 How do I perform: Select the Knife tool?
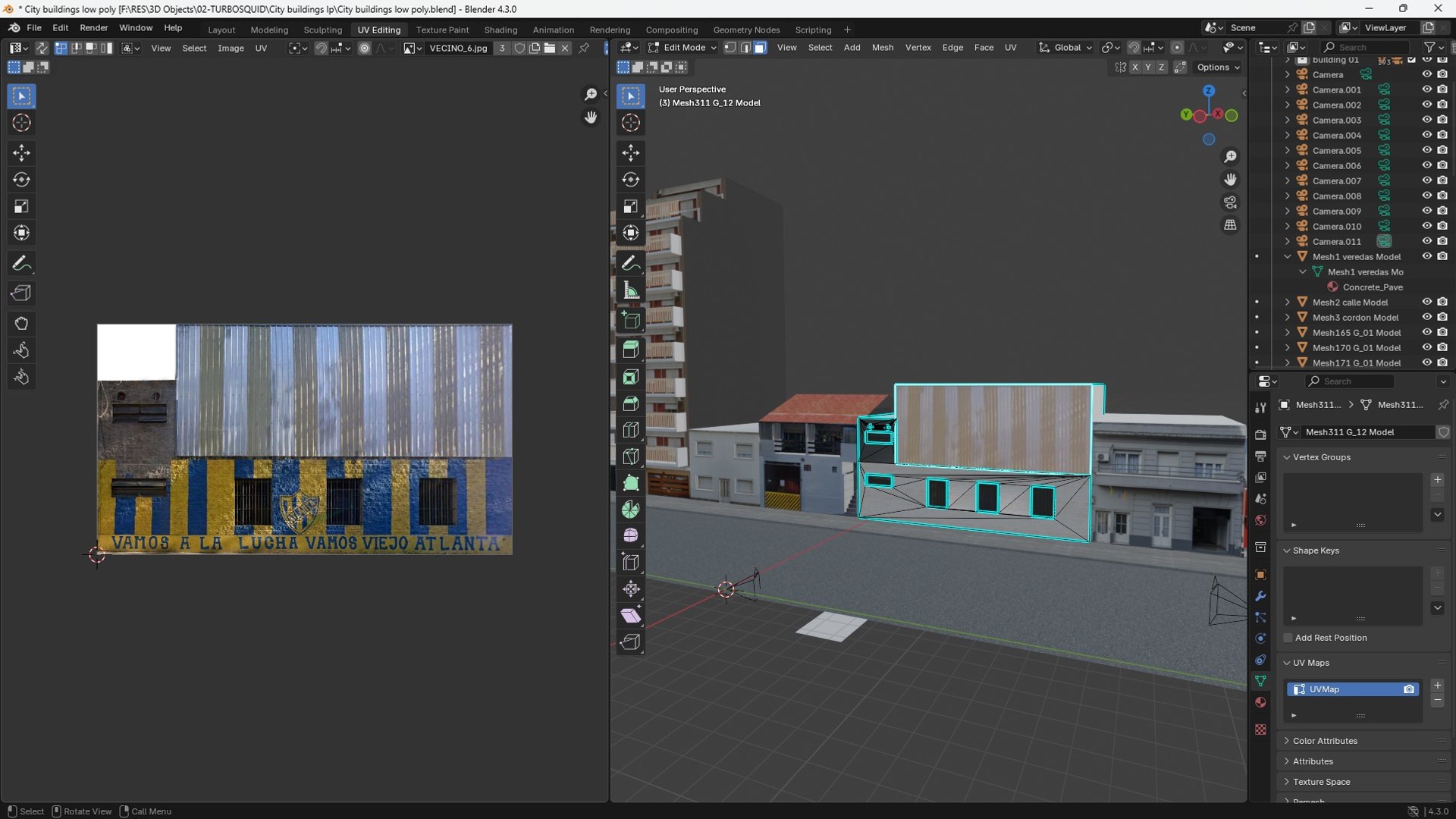pos(630,457)
